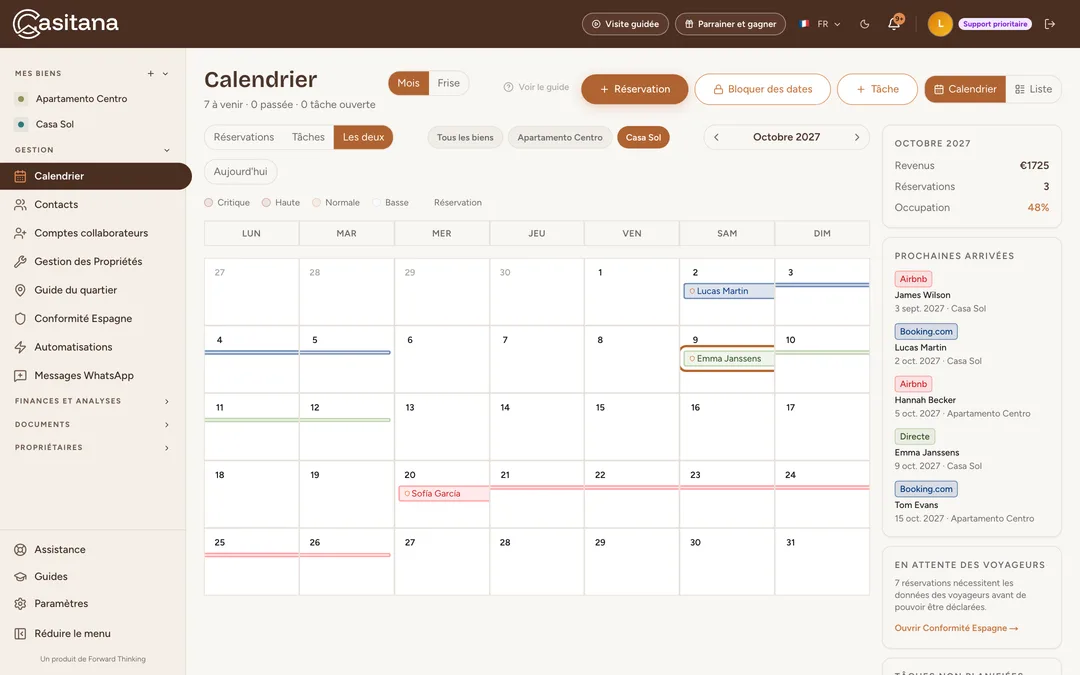Switch to Liste display
The image size is (1080, 675).
coord(1033,89)
